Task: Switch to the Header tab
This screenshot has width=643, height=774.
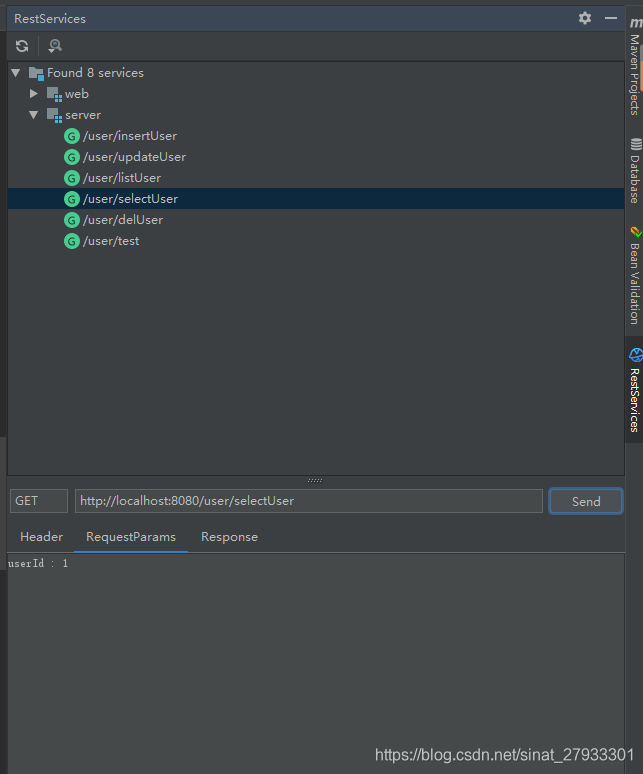Action: coord(41,537)
